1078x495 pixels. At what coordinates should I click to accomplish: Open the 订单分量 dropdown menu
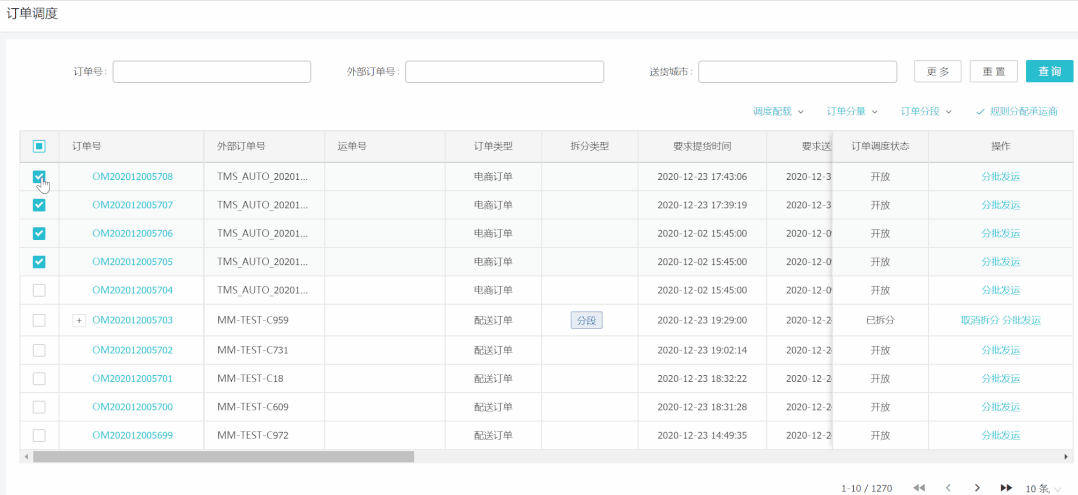pyautogui.click(x=852, y=111)
